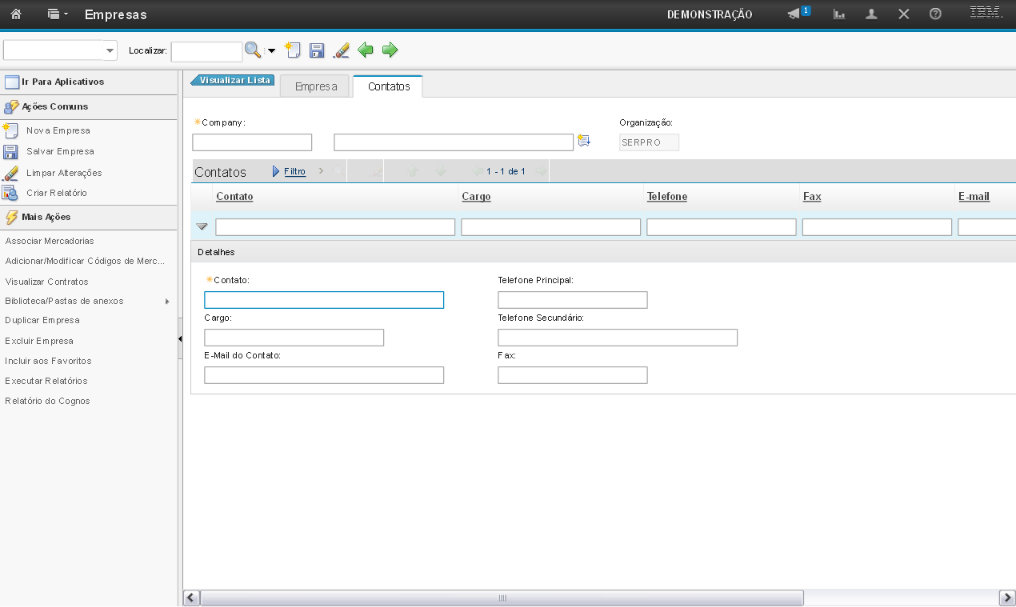Open the help question mark icon

pyautogui.click(x=935, y=14)
